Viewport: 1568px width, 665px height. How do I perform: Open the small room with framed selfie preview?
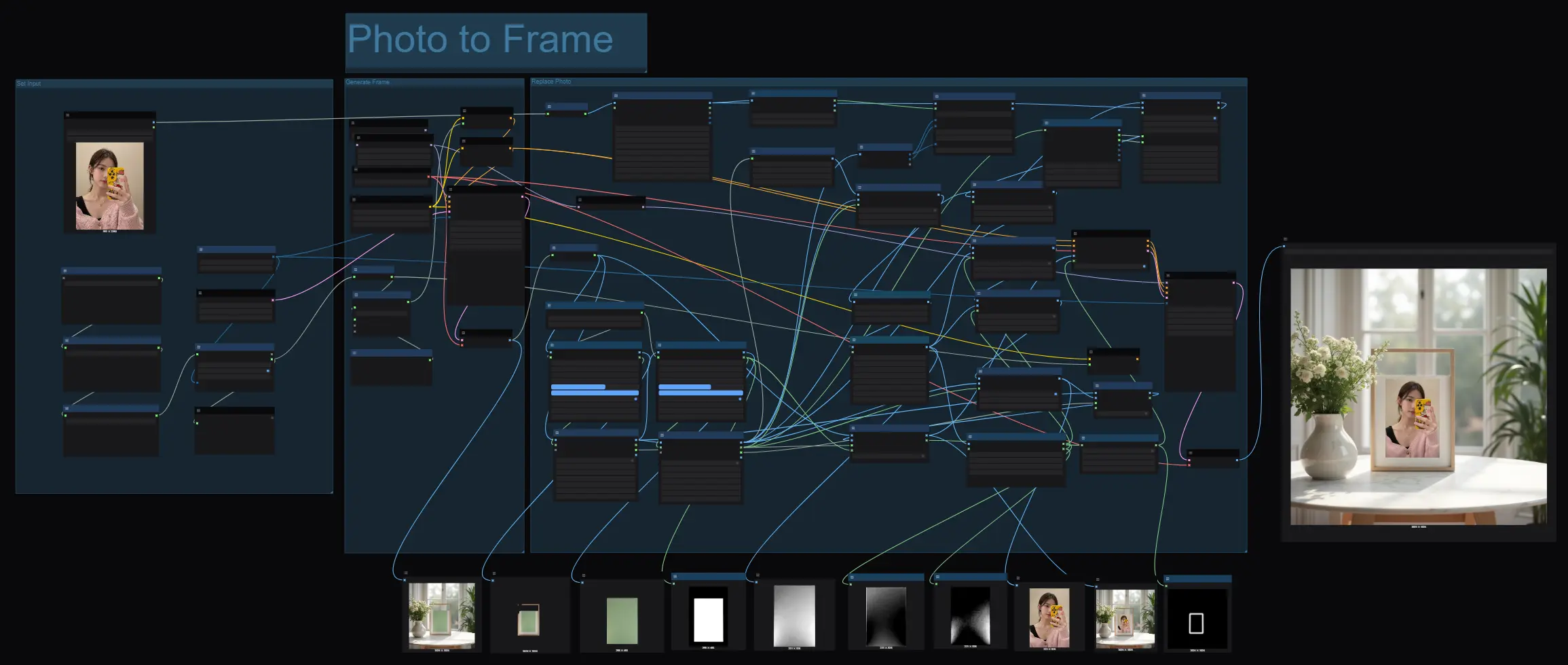click(1125, 619)
